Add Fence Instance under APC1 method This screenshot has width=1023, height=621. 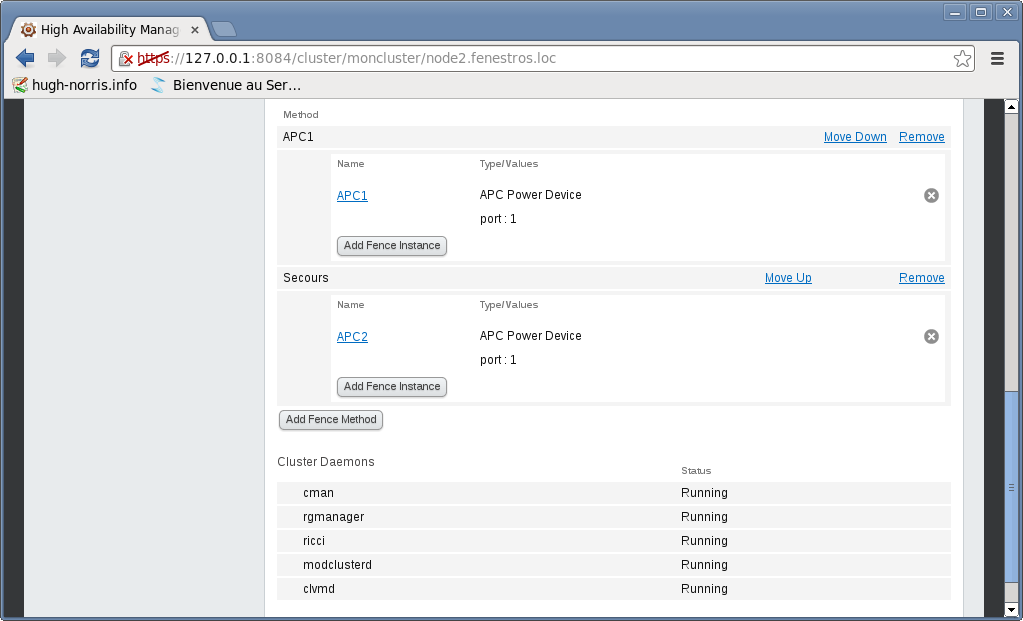pyautogui.click(x=392, y=246)
